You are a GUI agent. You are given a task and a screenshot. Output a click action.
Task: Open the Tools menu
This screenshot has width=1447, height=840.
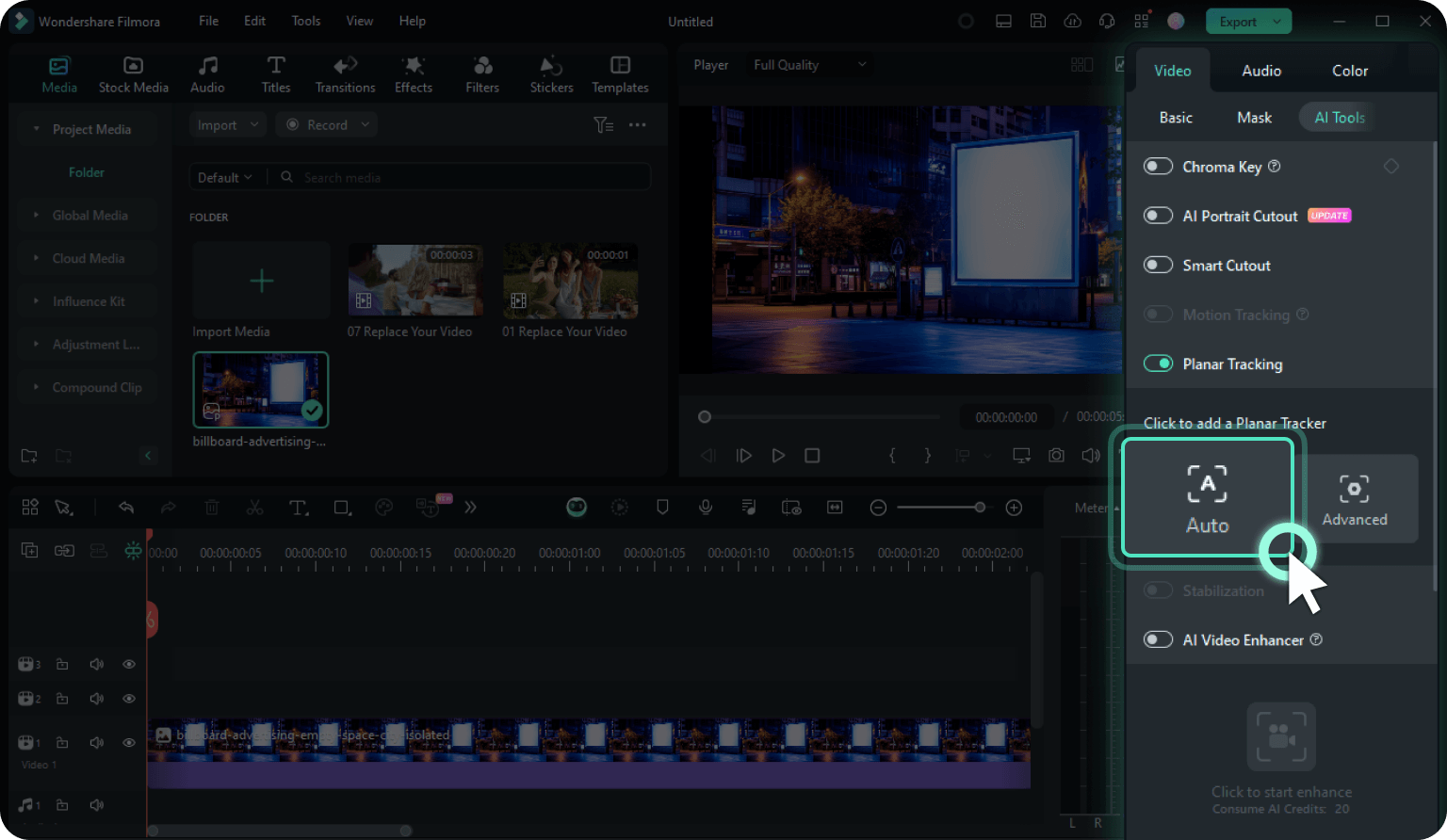pyautogui.click(x=306, y=21)
